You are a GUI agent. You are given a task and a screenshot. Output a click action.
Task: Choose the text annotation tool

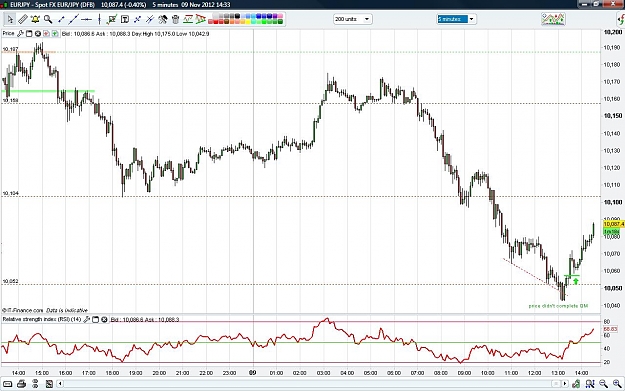point(125,19)
